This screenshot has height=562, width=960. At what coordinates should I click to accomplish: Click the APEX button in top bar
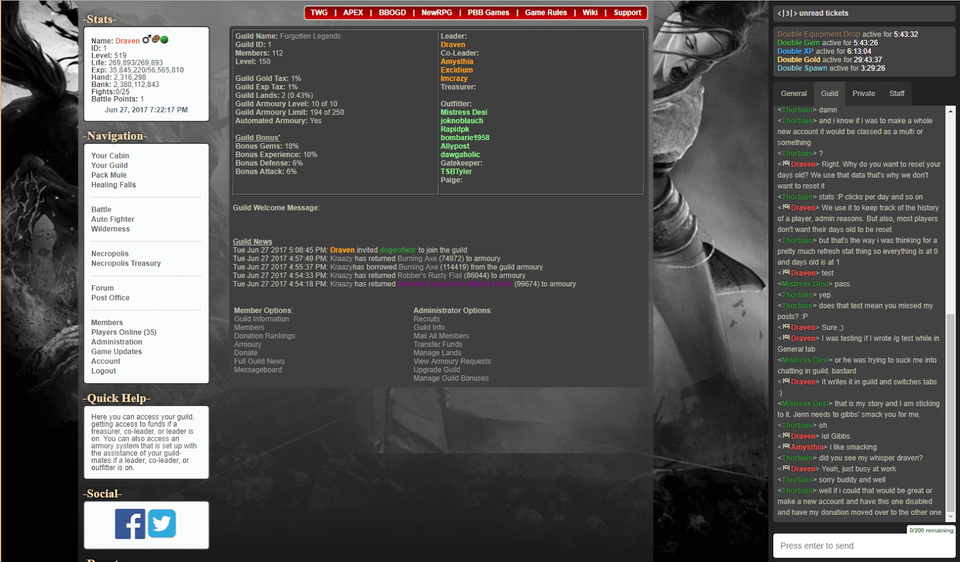(x=353, y=13)
